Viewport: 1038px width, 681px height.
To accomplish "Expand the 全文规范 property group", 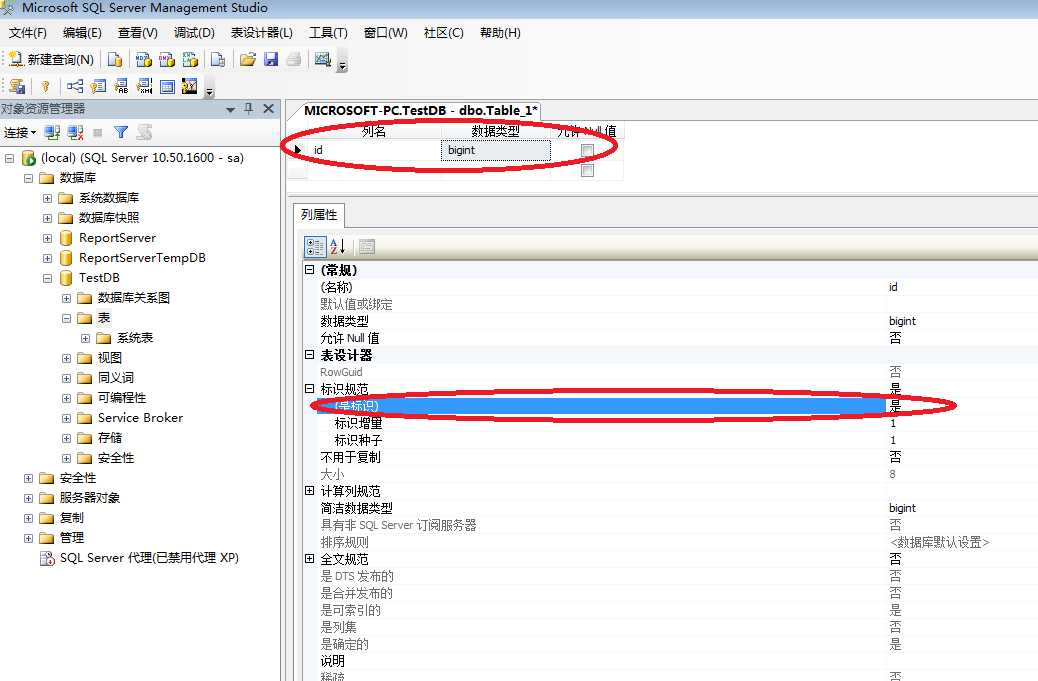I will point(309,559).
